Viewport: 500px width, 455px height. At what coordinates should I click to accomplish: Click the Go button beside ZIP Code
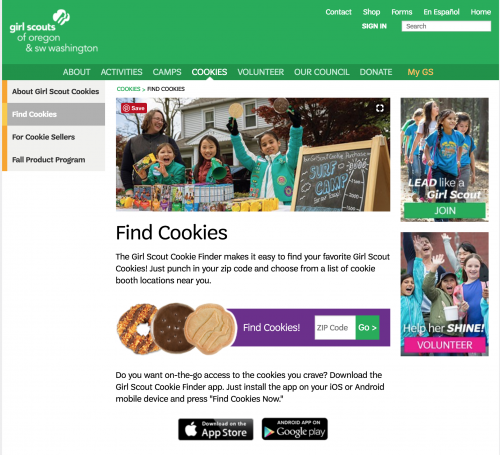pyautogui.click(x=368, y=328)
